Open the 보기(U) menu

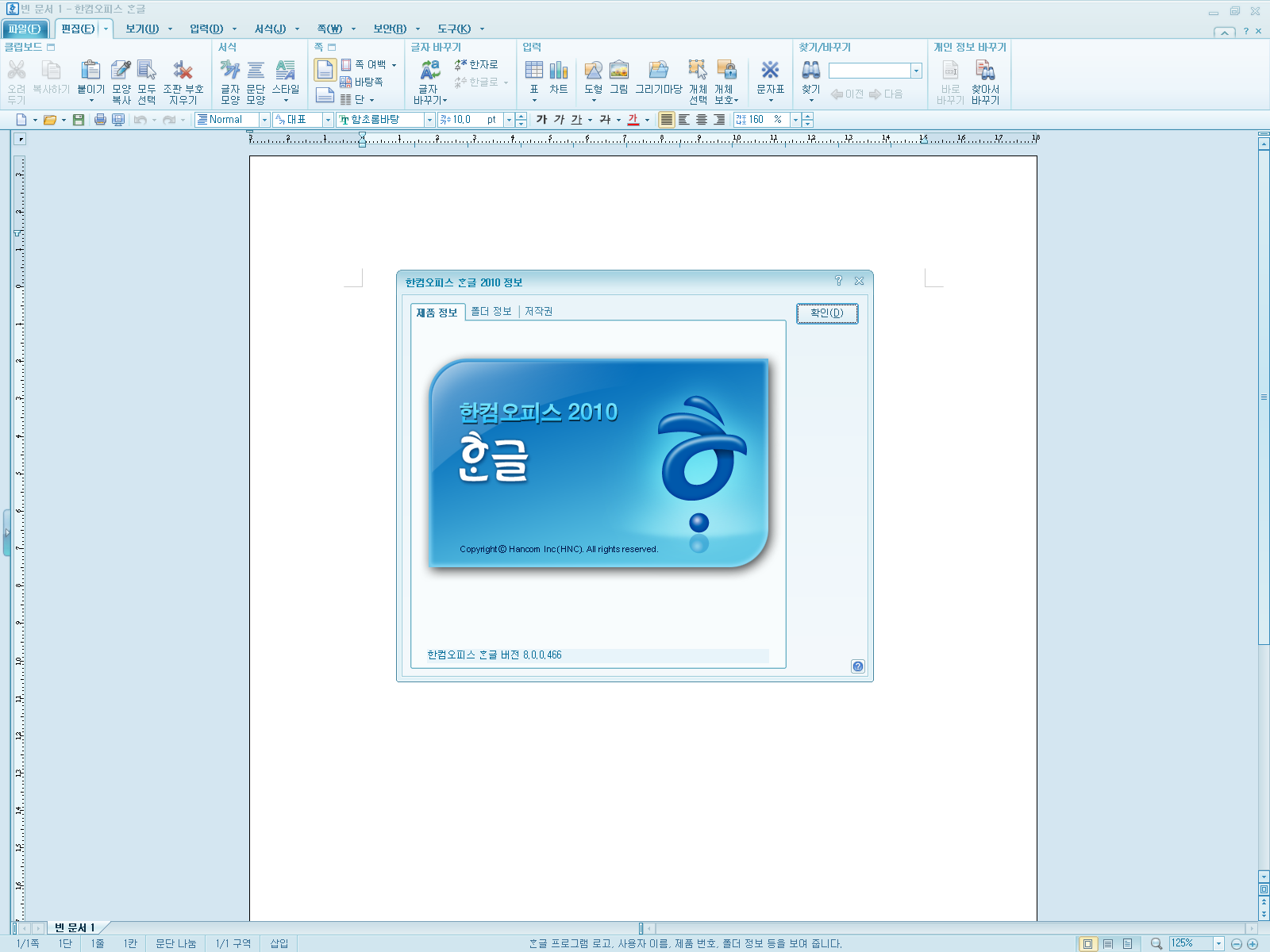pos(142,29)
